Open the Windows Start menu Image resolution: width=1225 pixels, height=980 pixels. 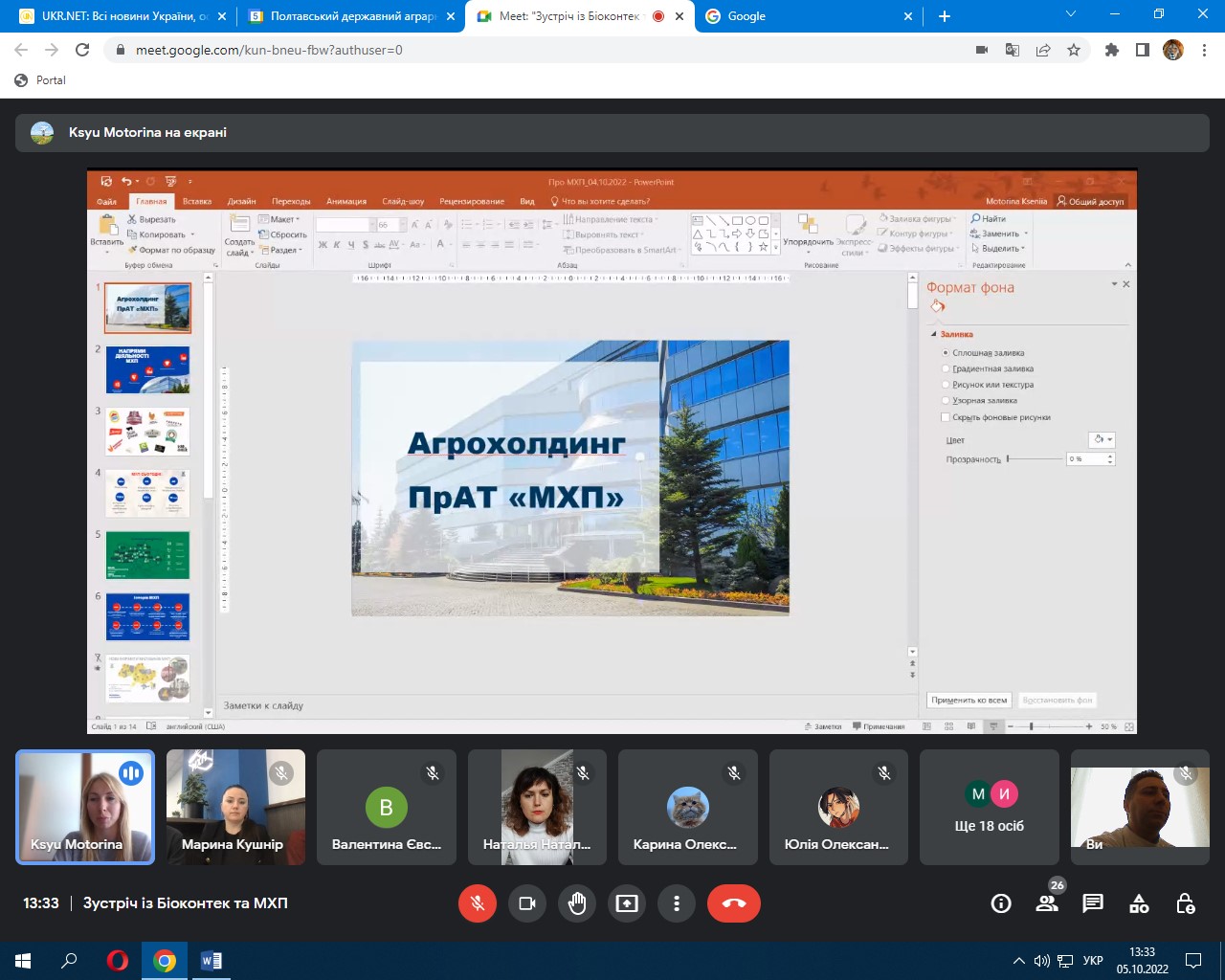23,961
